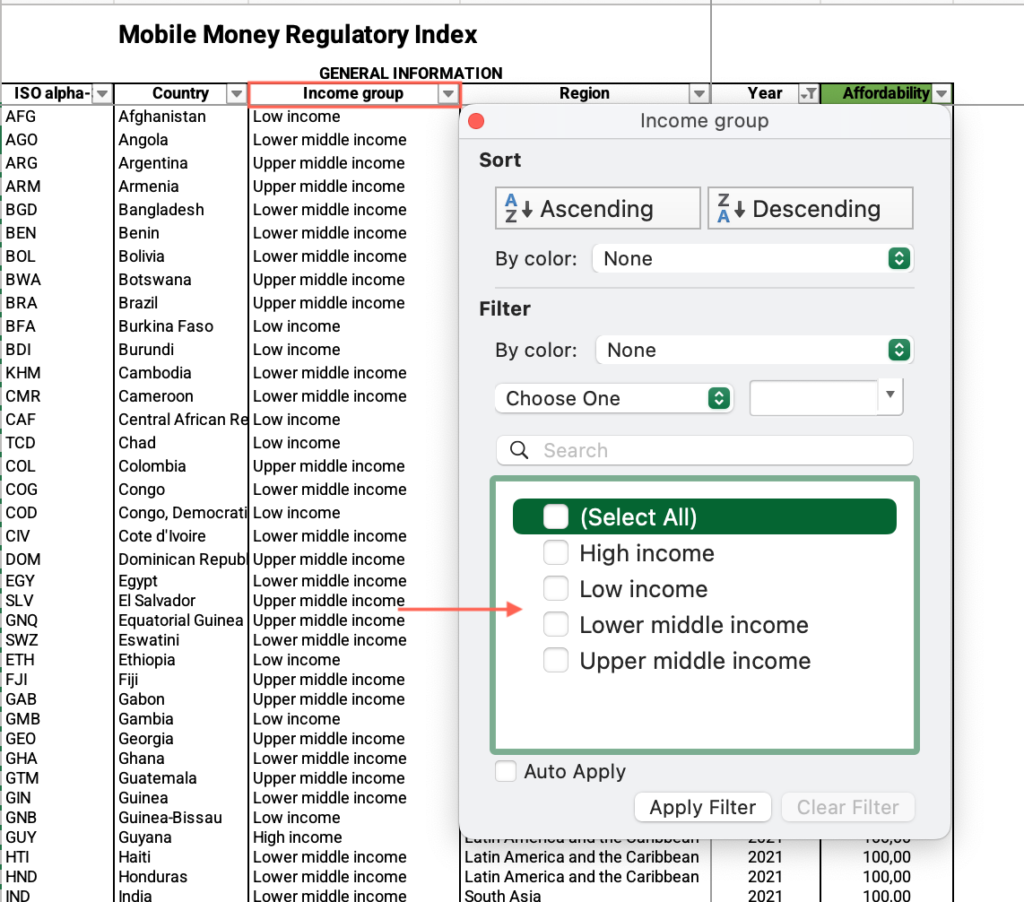Open the Income group column filter arrow

(x=448, y=94)
